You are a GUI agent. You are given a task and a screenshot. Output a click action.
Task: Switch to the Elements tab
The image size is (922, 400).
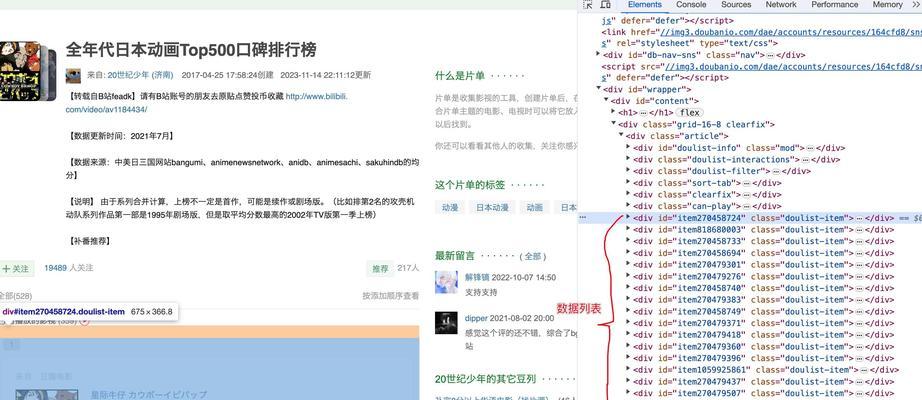644,5
